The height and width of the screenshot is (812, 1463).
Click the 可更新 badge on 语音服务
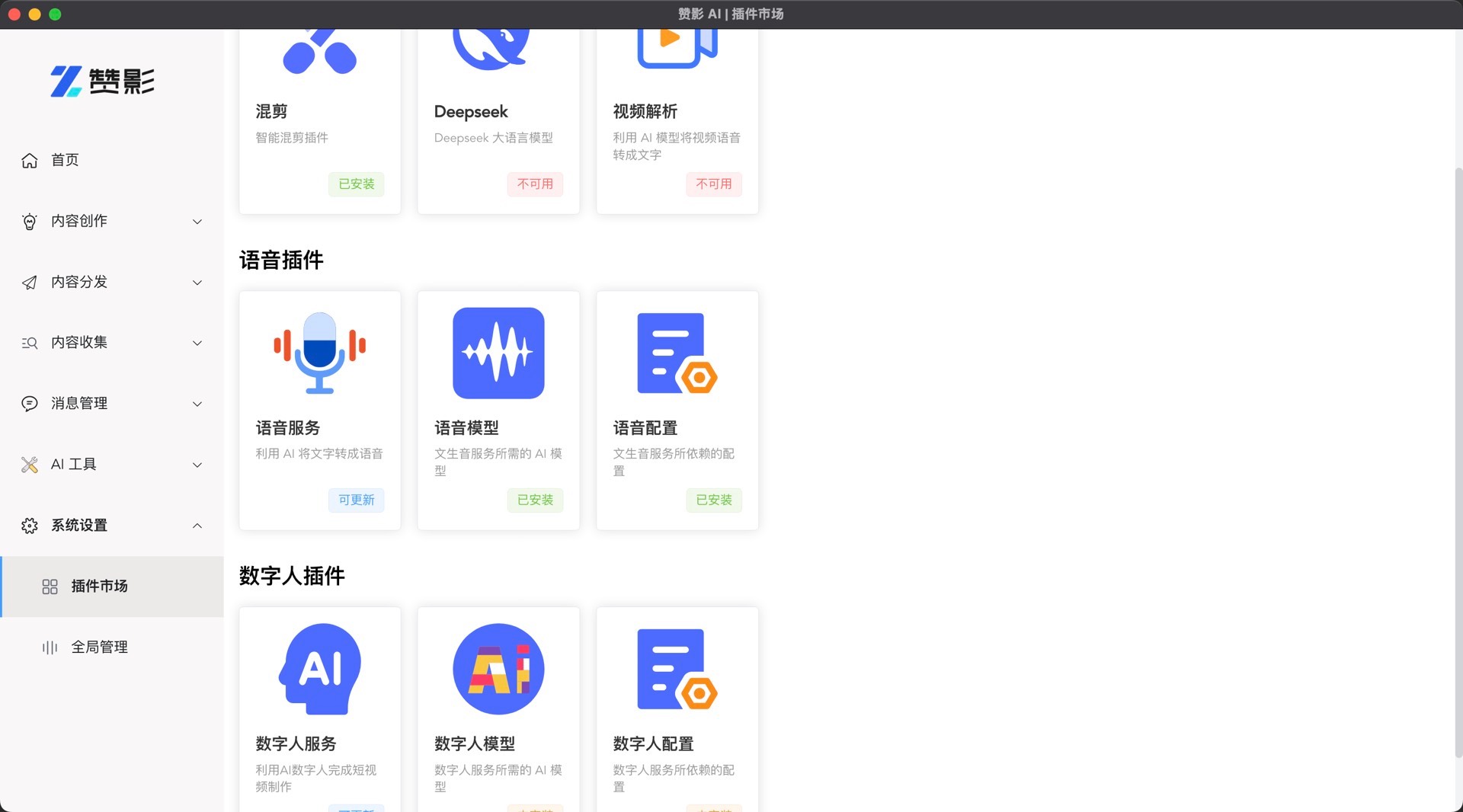click(x=357, y=500)
